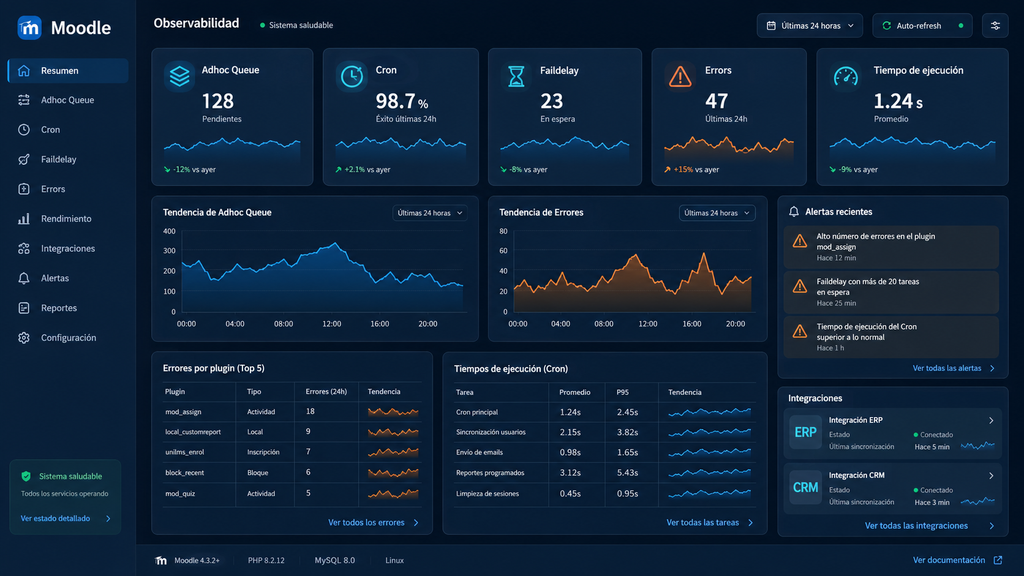Change Tendencia de Adhoc Queue time range dropdown
The width and height of the screenshot is (1024, 576).
(430, 213)
